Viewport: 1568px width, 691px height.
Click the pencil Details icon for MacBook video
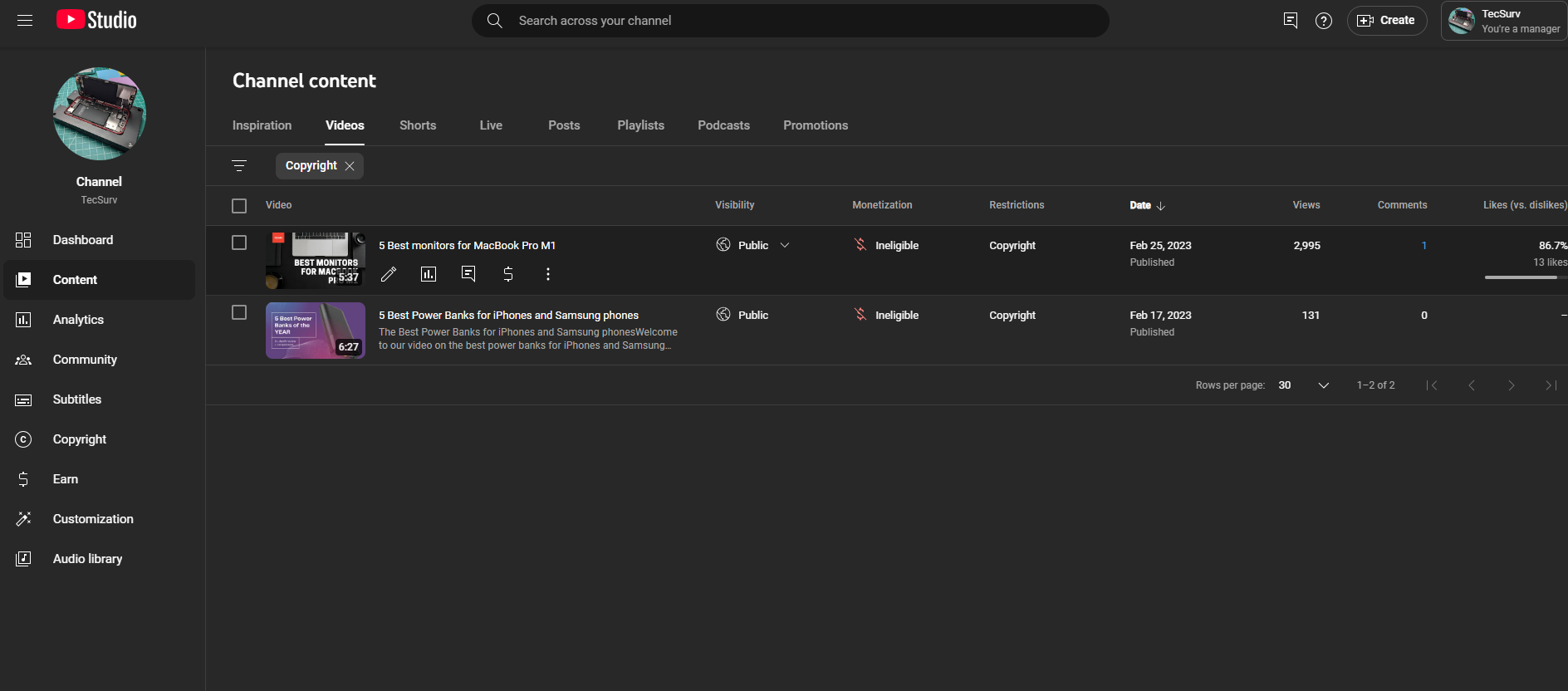coord(389,274)
